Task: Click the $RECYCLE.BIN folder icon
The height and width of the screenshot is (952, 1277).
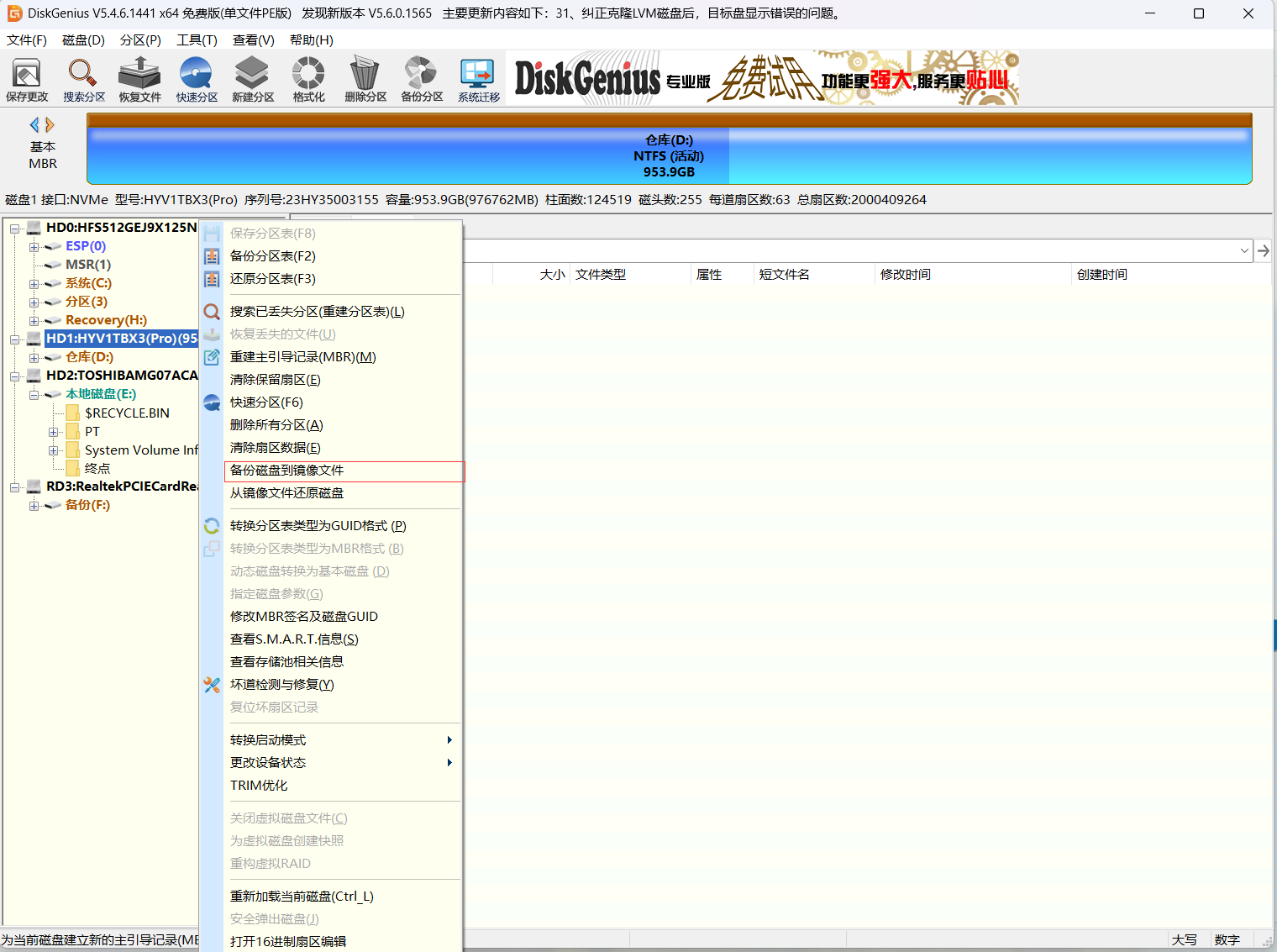Action: point(73,413)
